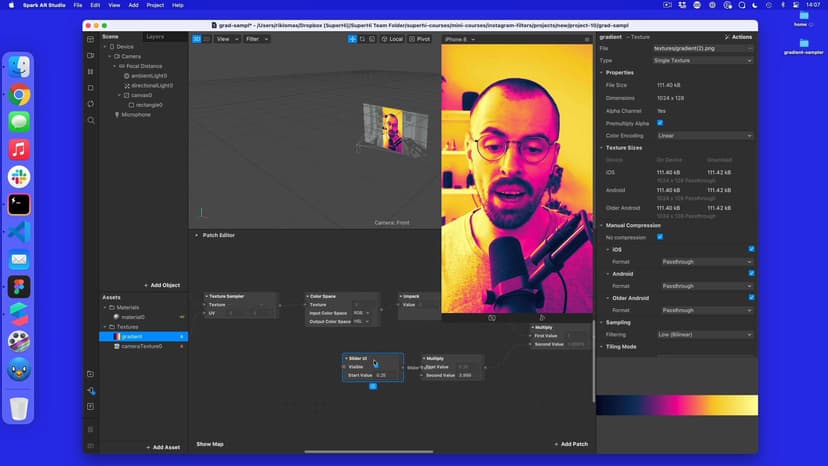The height and width of the screenshot is (466, 828).
Task: Switch to the Layers tab
Action: (x=155, y=36)
